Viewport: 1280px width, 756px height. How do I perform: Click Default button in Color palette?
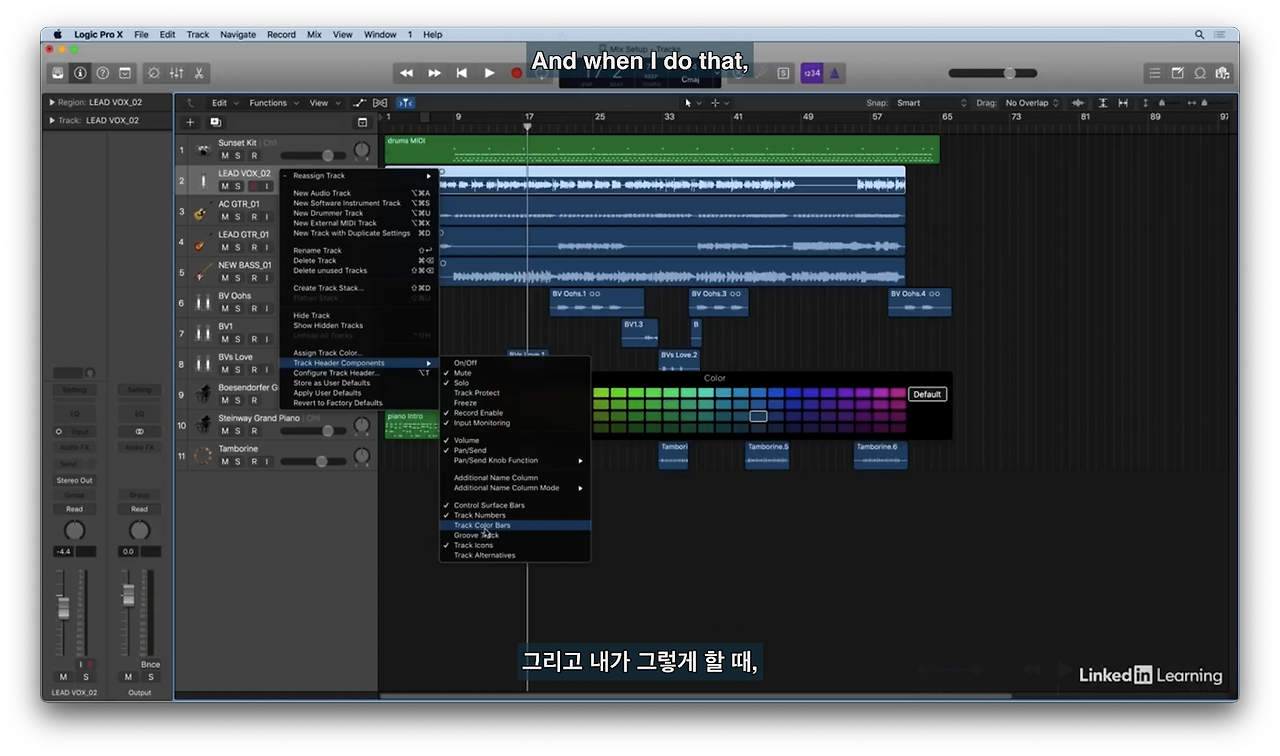pyautogui.click(x=927, y=394)
